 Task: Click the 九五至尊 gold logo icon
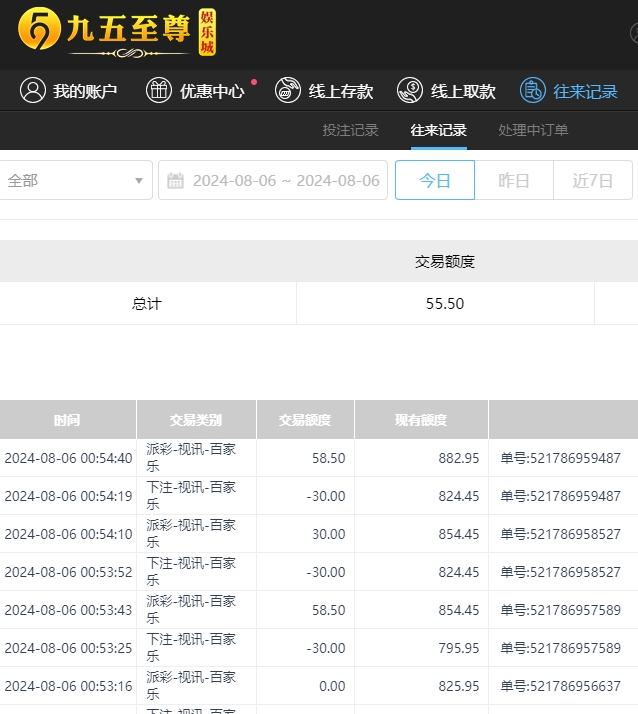[x=38, y=31]
